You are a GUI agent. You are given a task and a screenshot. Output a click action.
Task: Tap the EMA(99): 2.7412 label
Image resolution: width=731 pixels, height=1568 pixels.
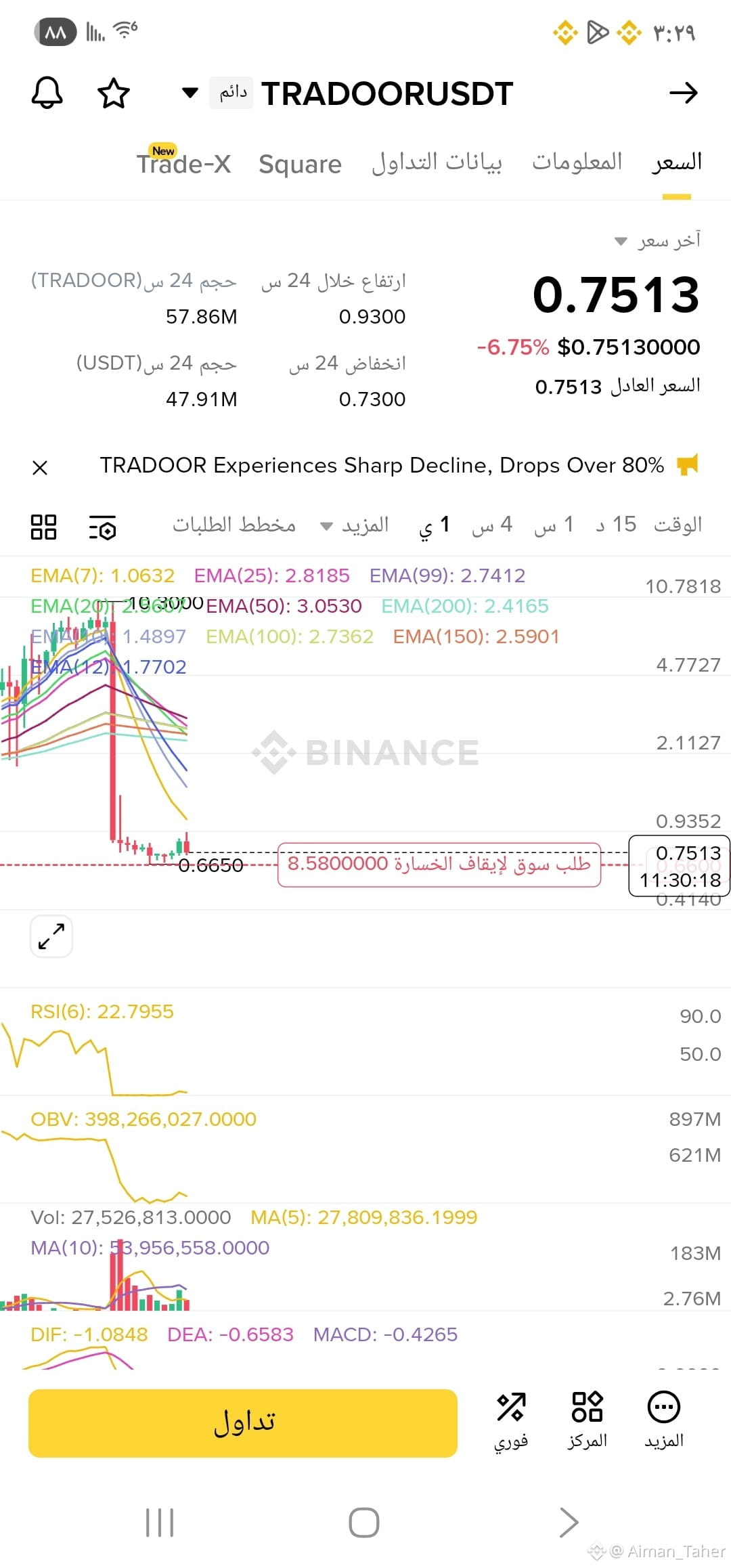[x=447, y=575]
